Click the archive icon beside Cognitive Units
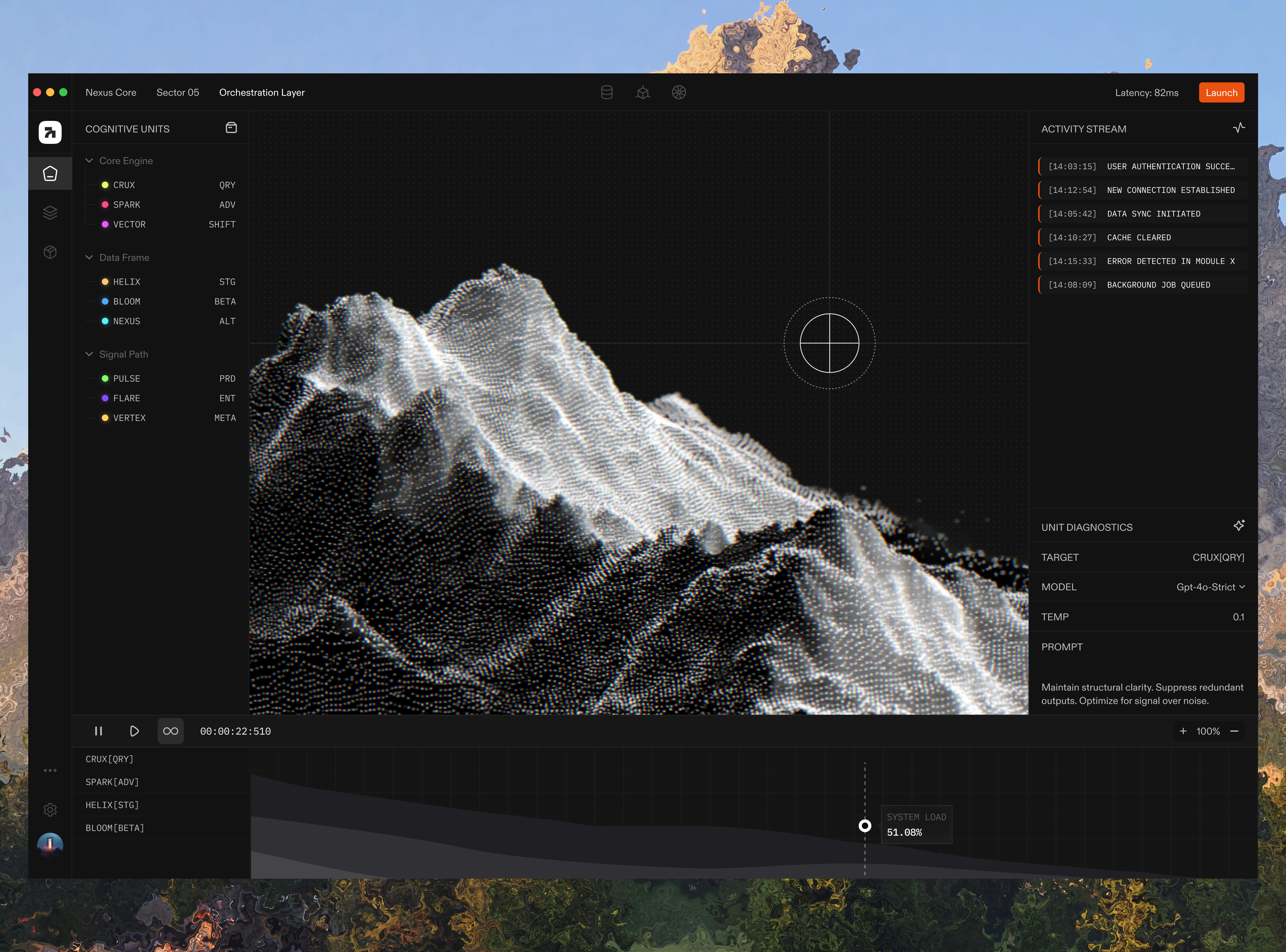Screen dimensions: 1286x952 [x=231, y=128]
